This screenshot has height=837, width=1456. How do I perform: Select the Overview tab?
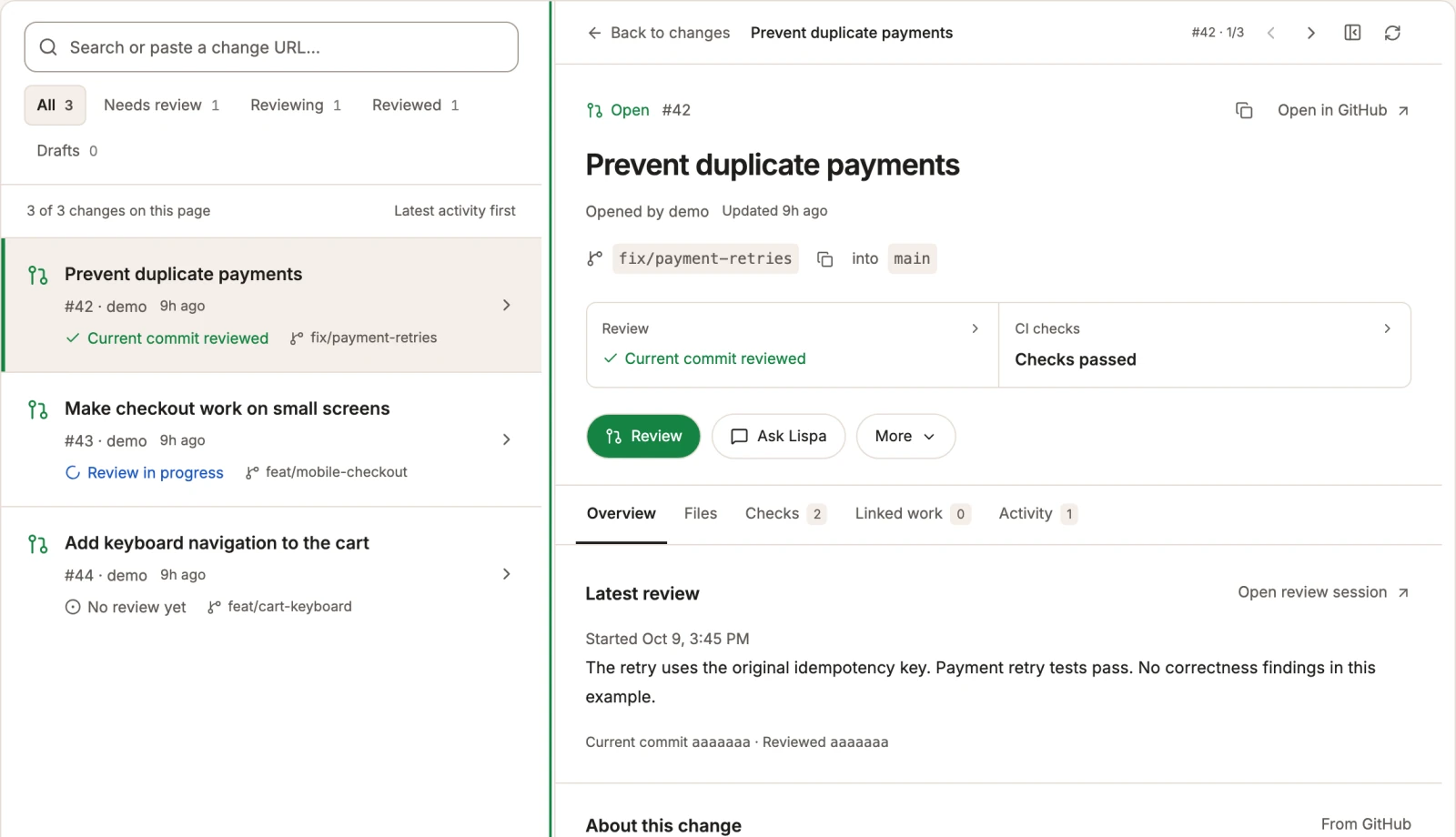pos(622,513)
